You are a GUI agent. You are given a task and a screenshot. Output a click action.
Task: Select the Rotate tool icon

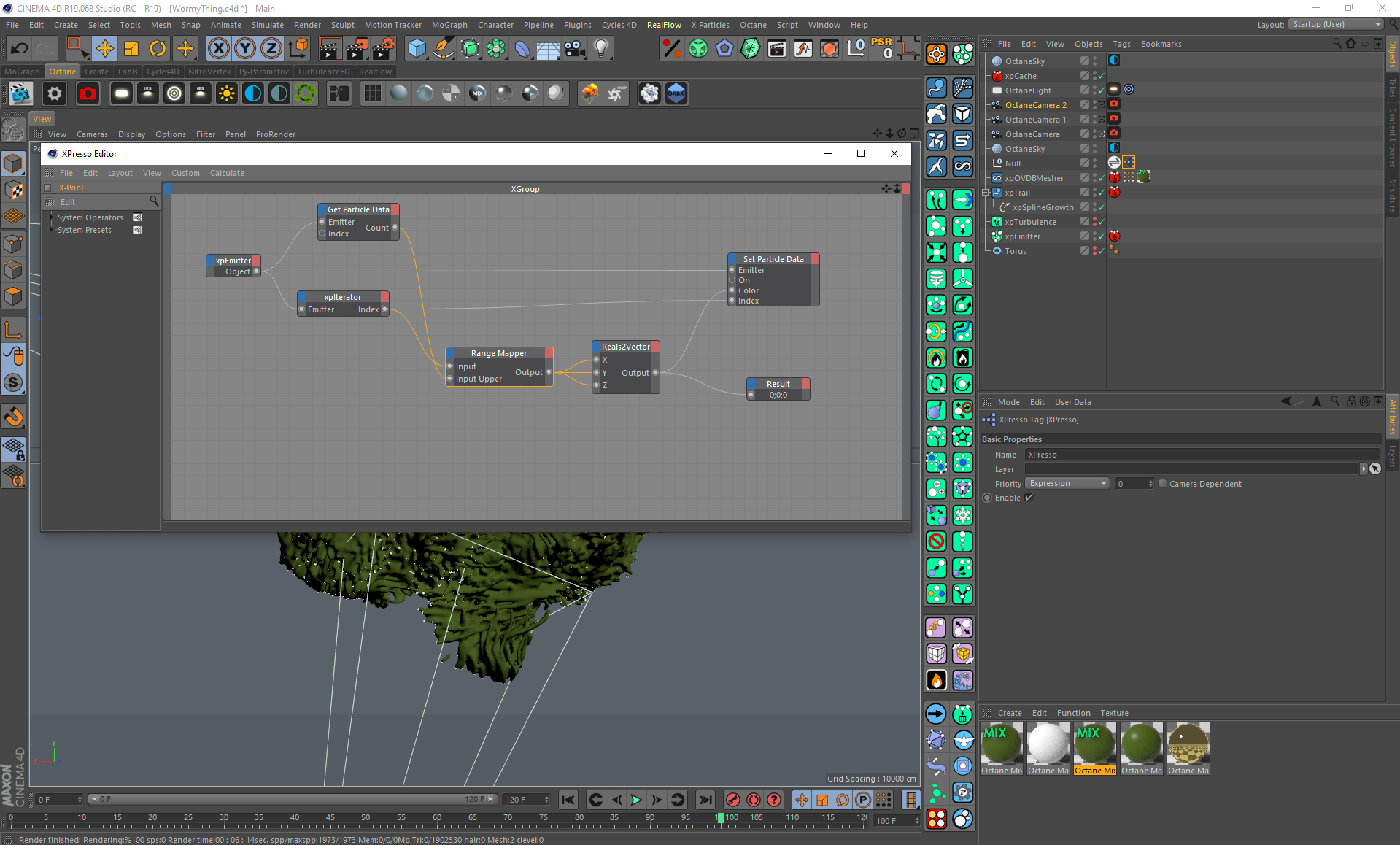click(x=158, y=49)
